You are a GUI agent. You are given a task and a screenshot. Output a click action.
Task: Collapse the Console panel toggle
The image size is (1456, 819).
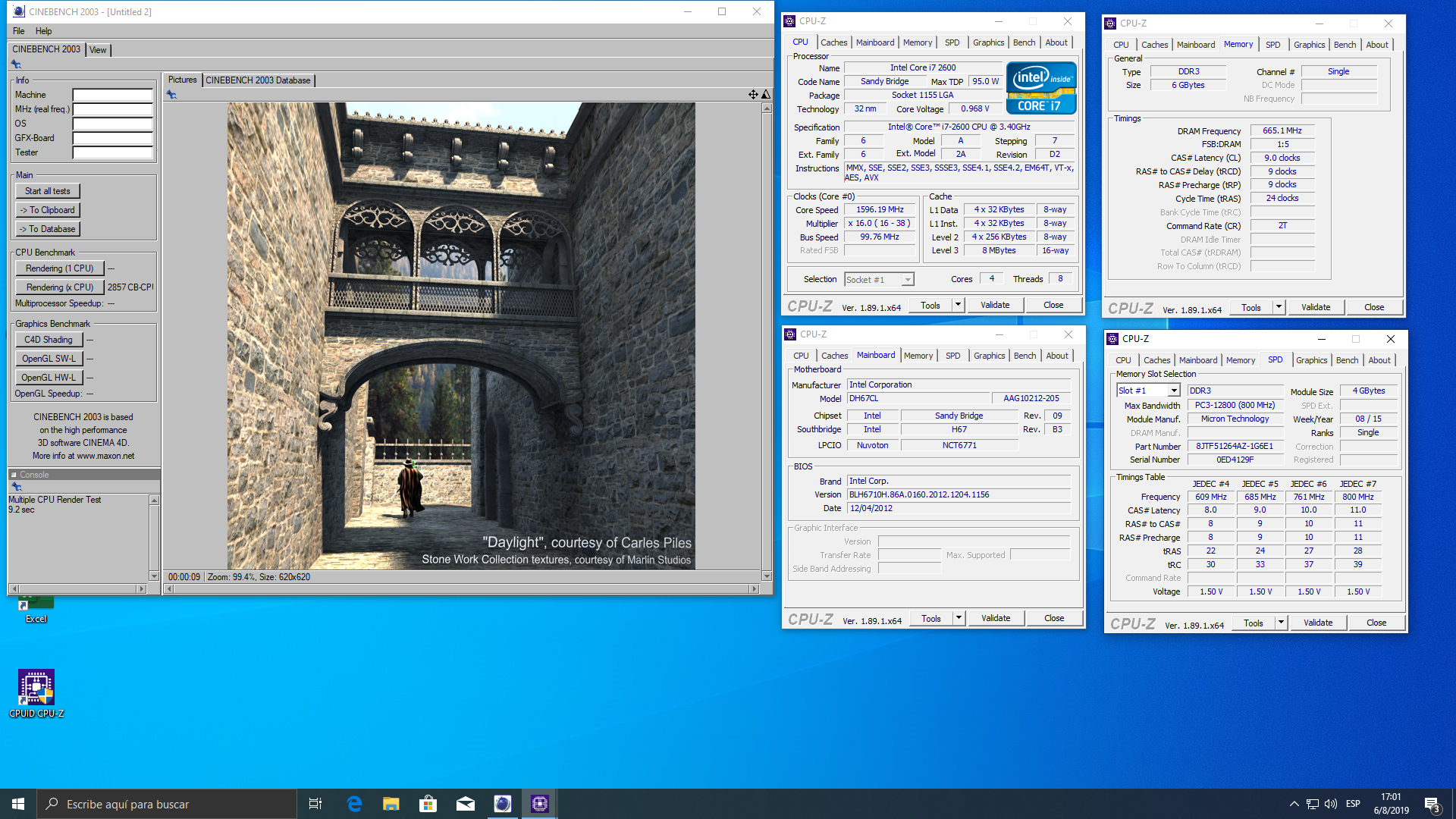tap(14, 475)
